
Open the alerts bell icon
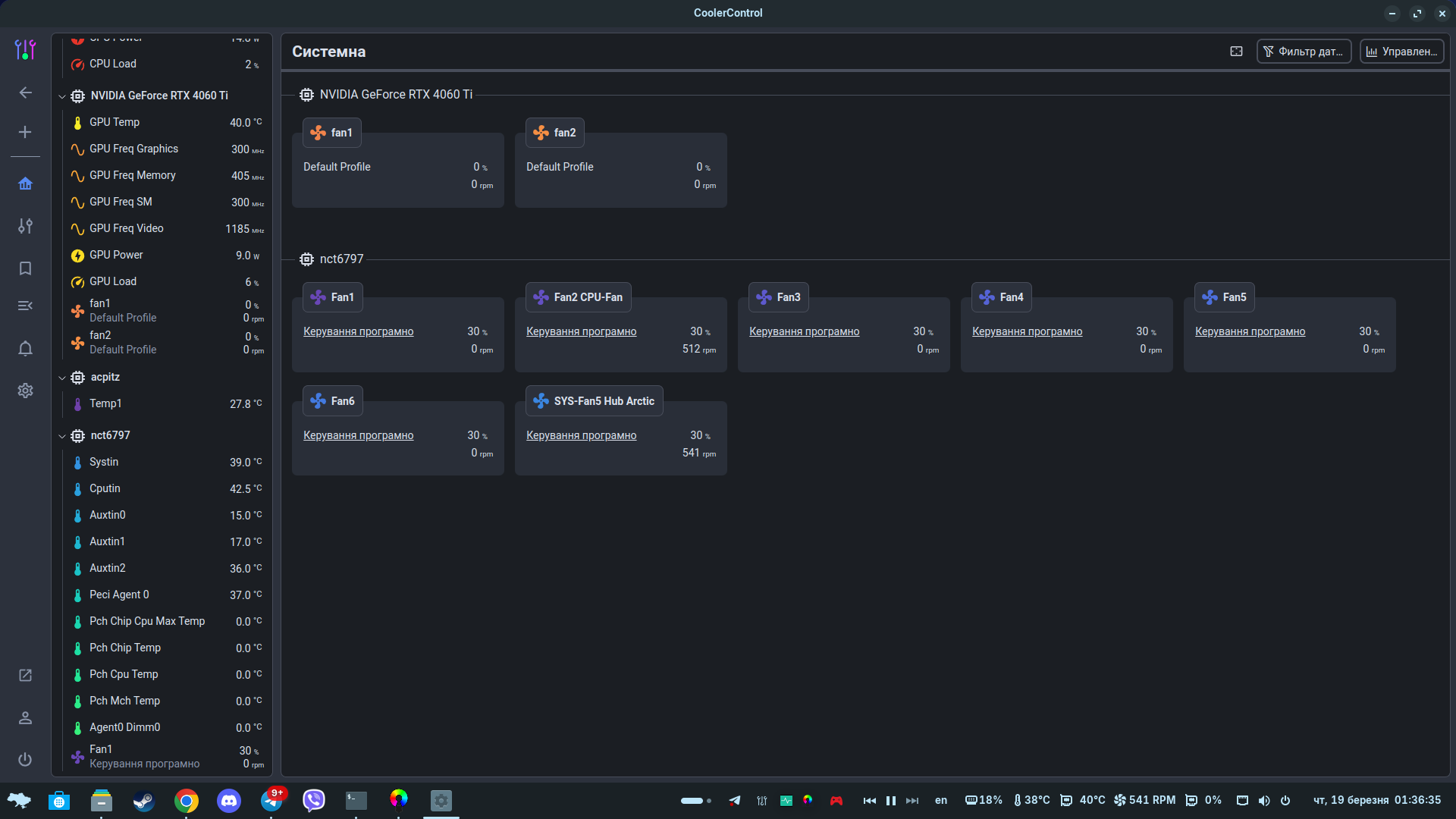[25, 348]
